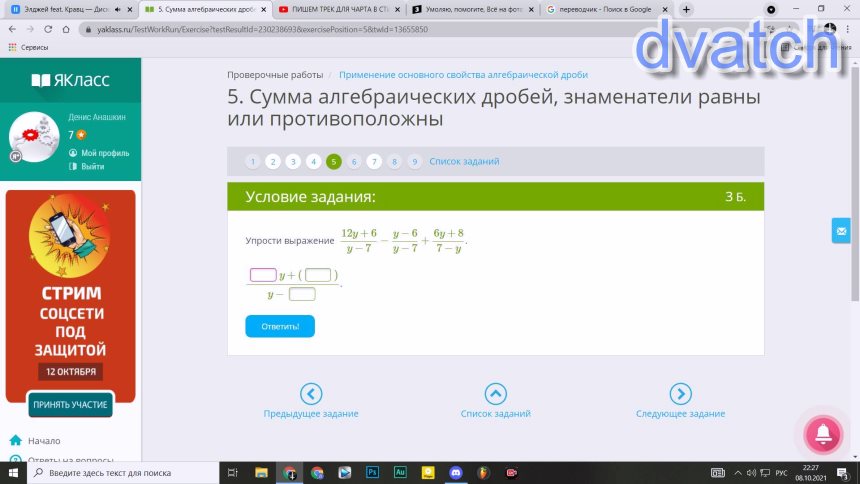Open the mail envelope side widget
Image resolution: width=860 pixels, height=484 pixels.
(x=841, y=231)
